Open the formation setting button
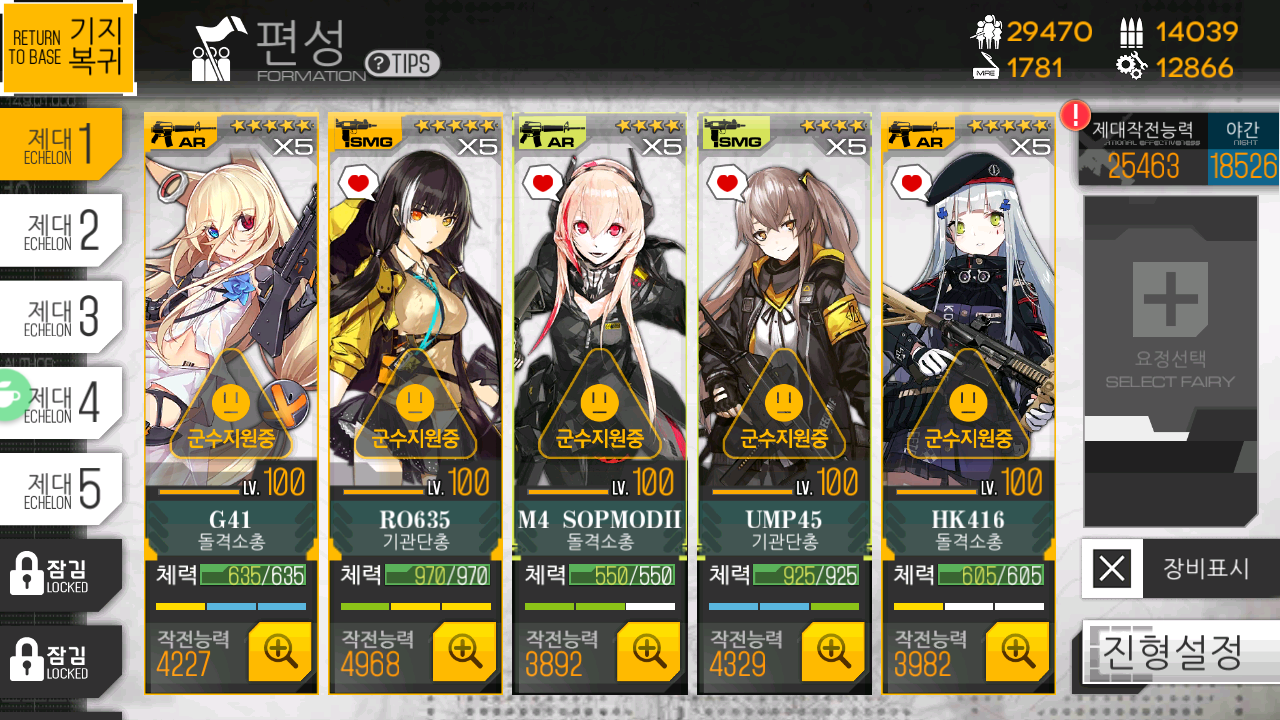Image resolution: width=1280 pixels, height=720 pixels. click(1180, 652)
